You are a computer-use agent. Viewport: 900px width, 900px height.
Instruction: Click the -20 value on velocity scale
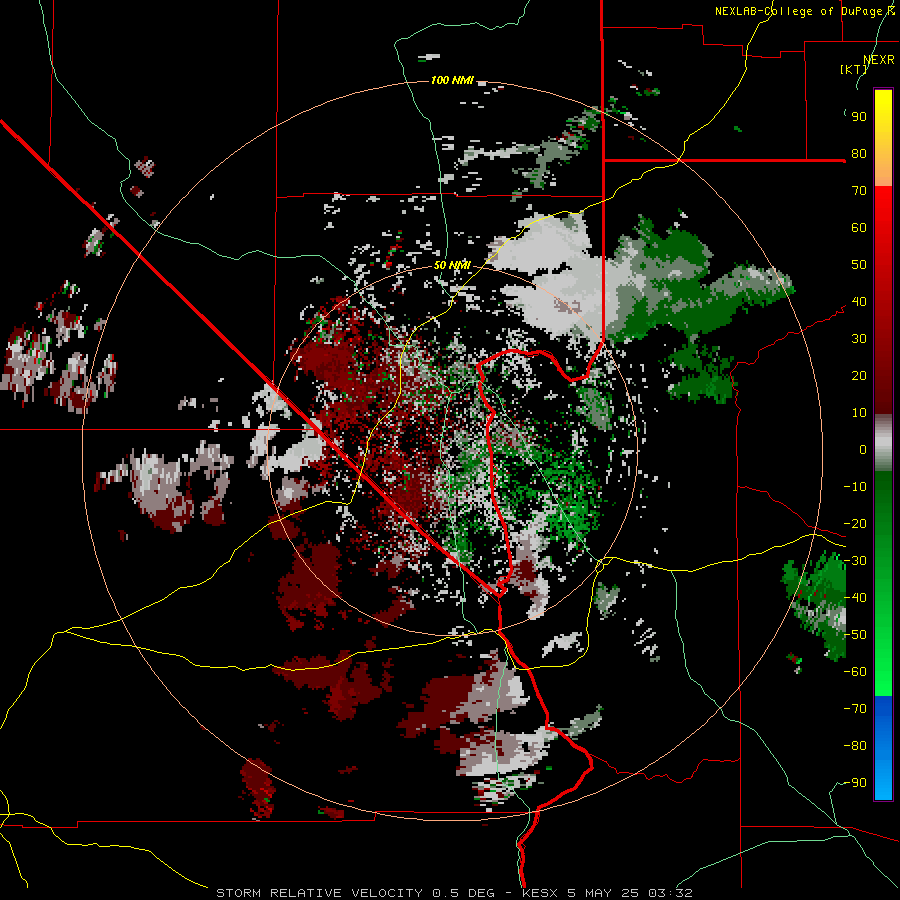(x=855, y=524)
